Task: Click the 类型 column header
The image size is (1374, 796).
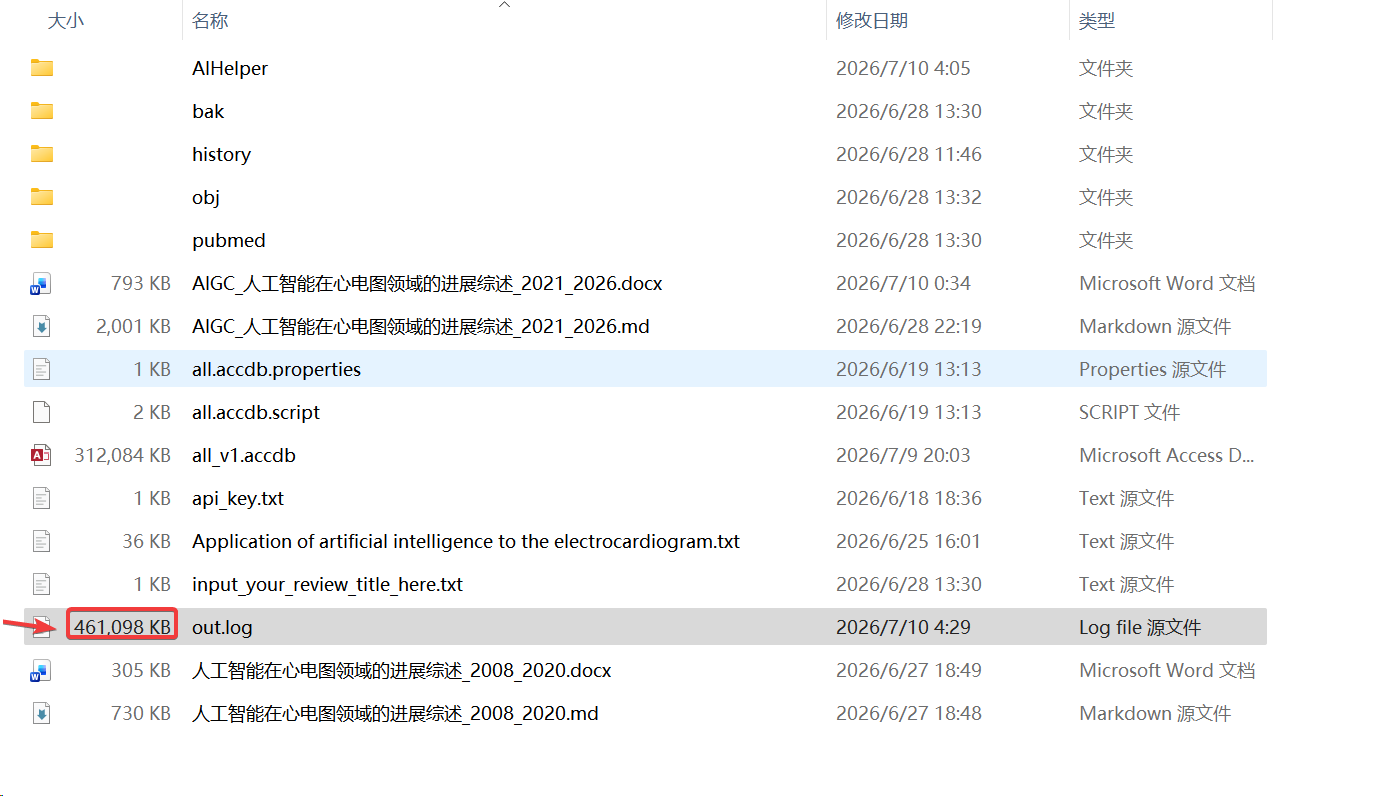Action: tap(1097, 20)
